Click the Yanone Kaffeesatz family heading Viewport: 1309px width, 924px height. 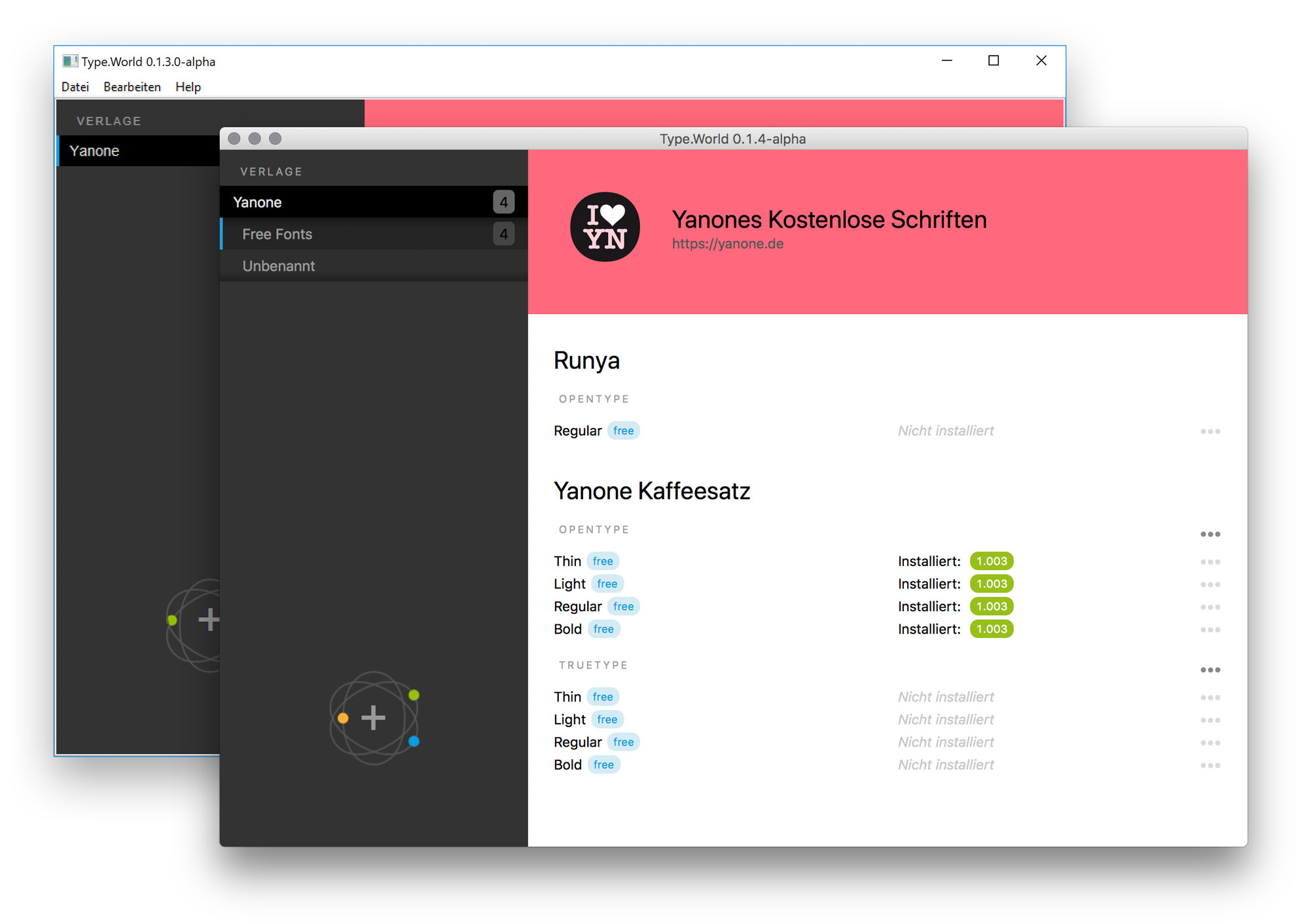point(652,491)
